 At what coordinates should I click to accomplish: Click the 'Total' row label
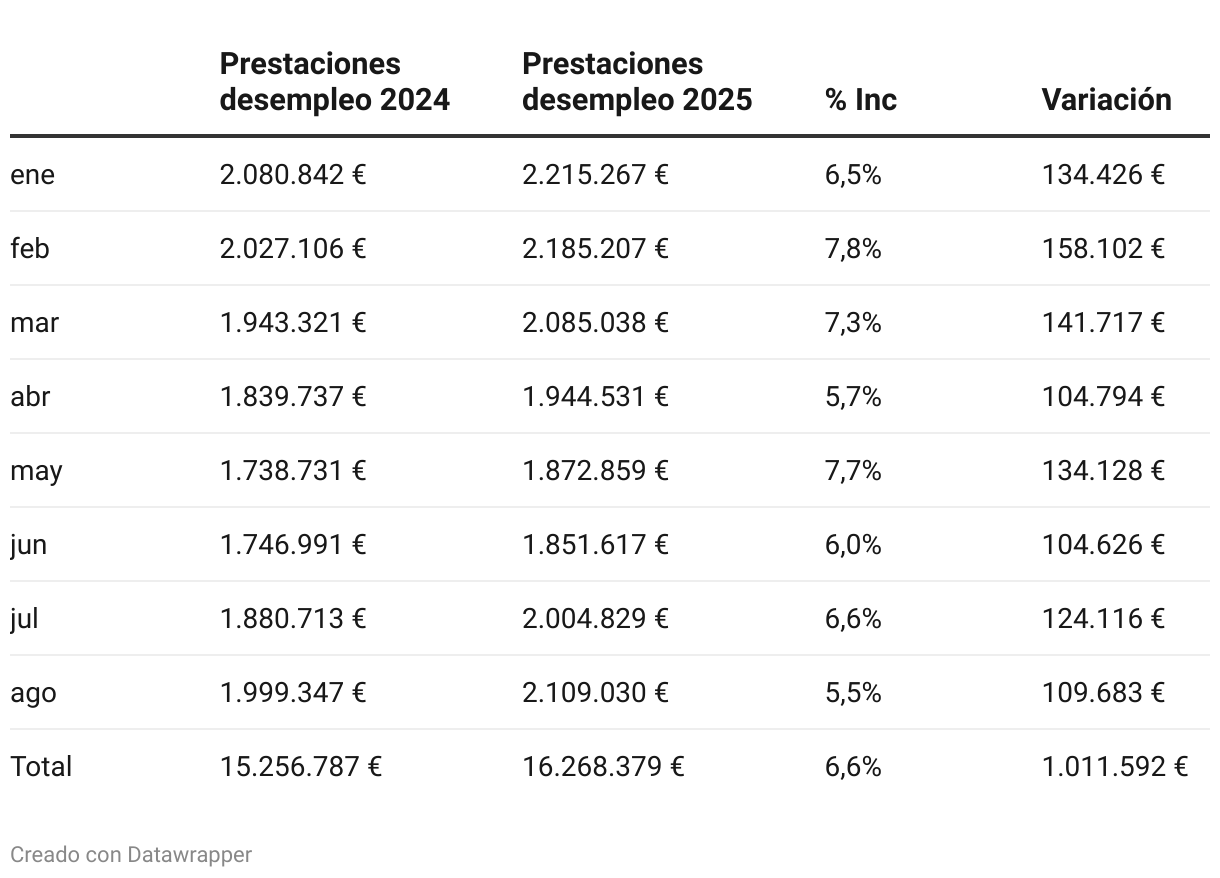(41, 767)
